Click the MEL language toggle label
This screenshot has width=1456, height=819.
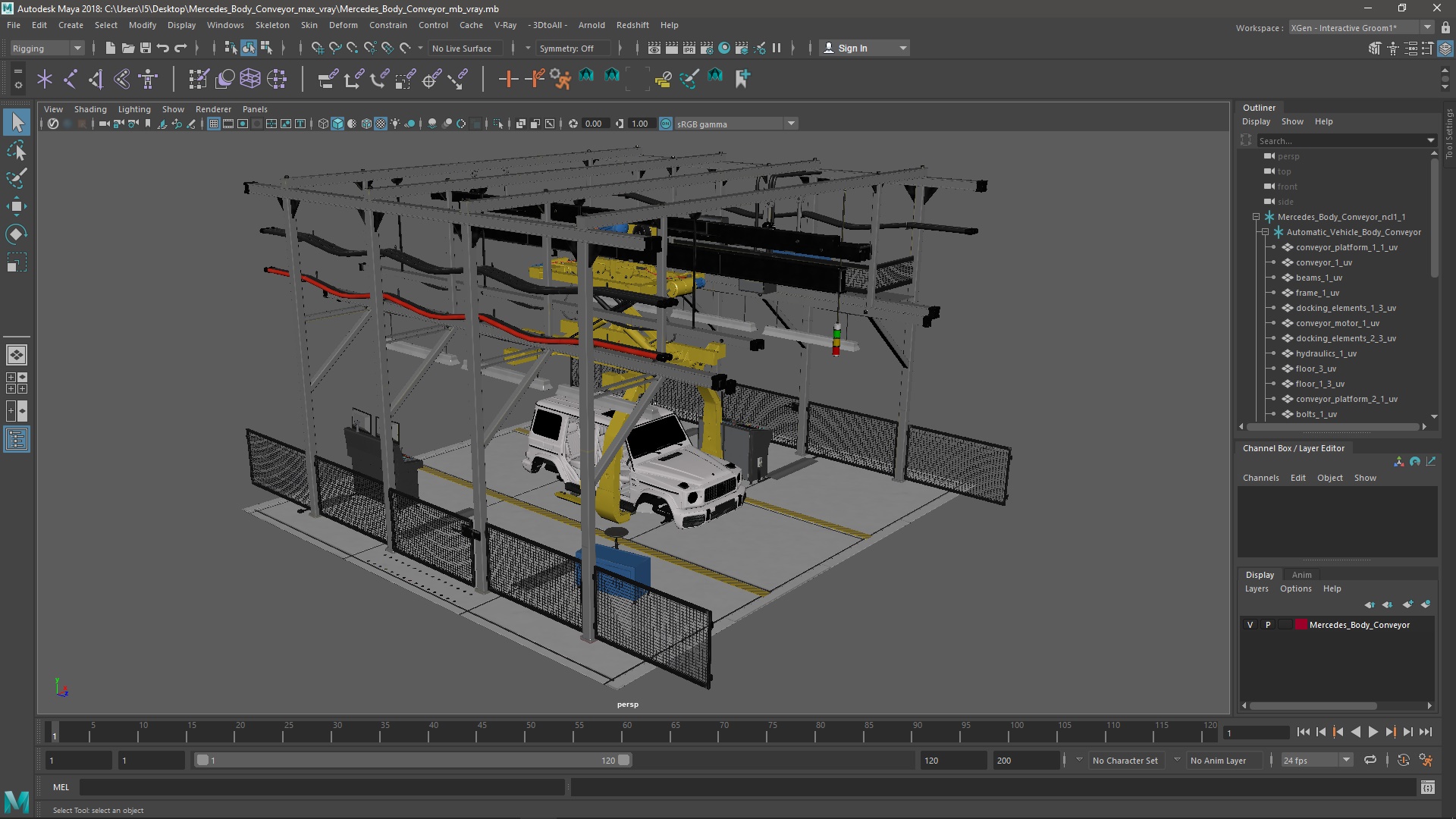(x=61, y=787)
